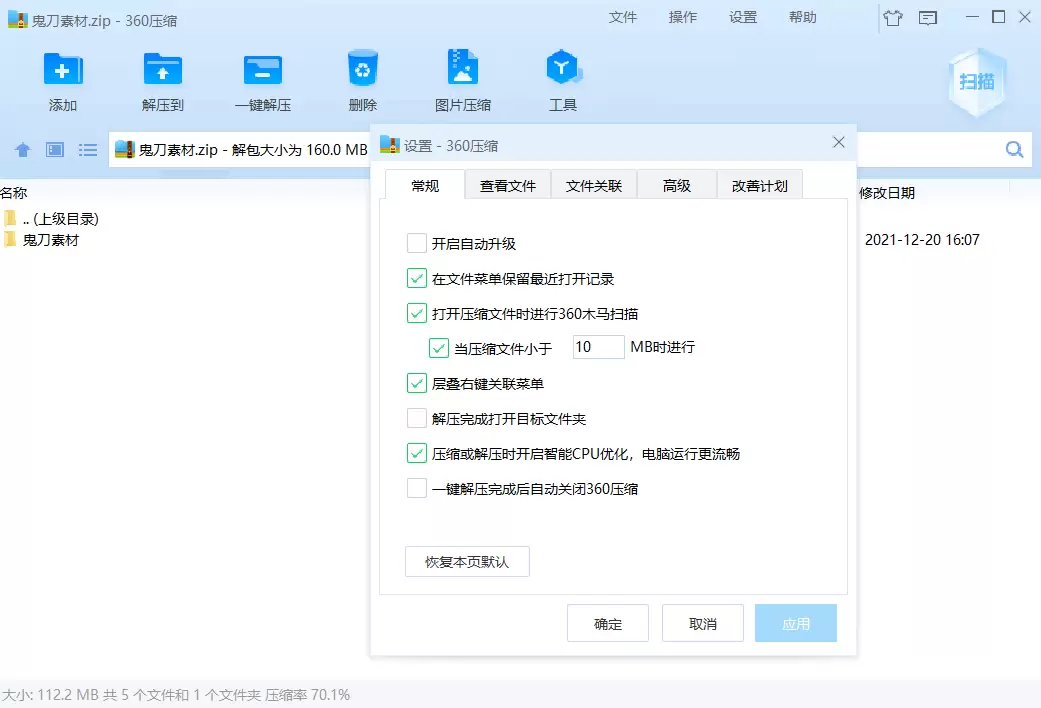This screenshot has width=1041, height=708.
Task: Uncheck 层叠右键关联菜单 option
Action: [x=417, y=383]
